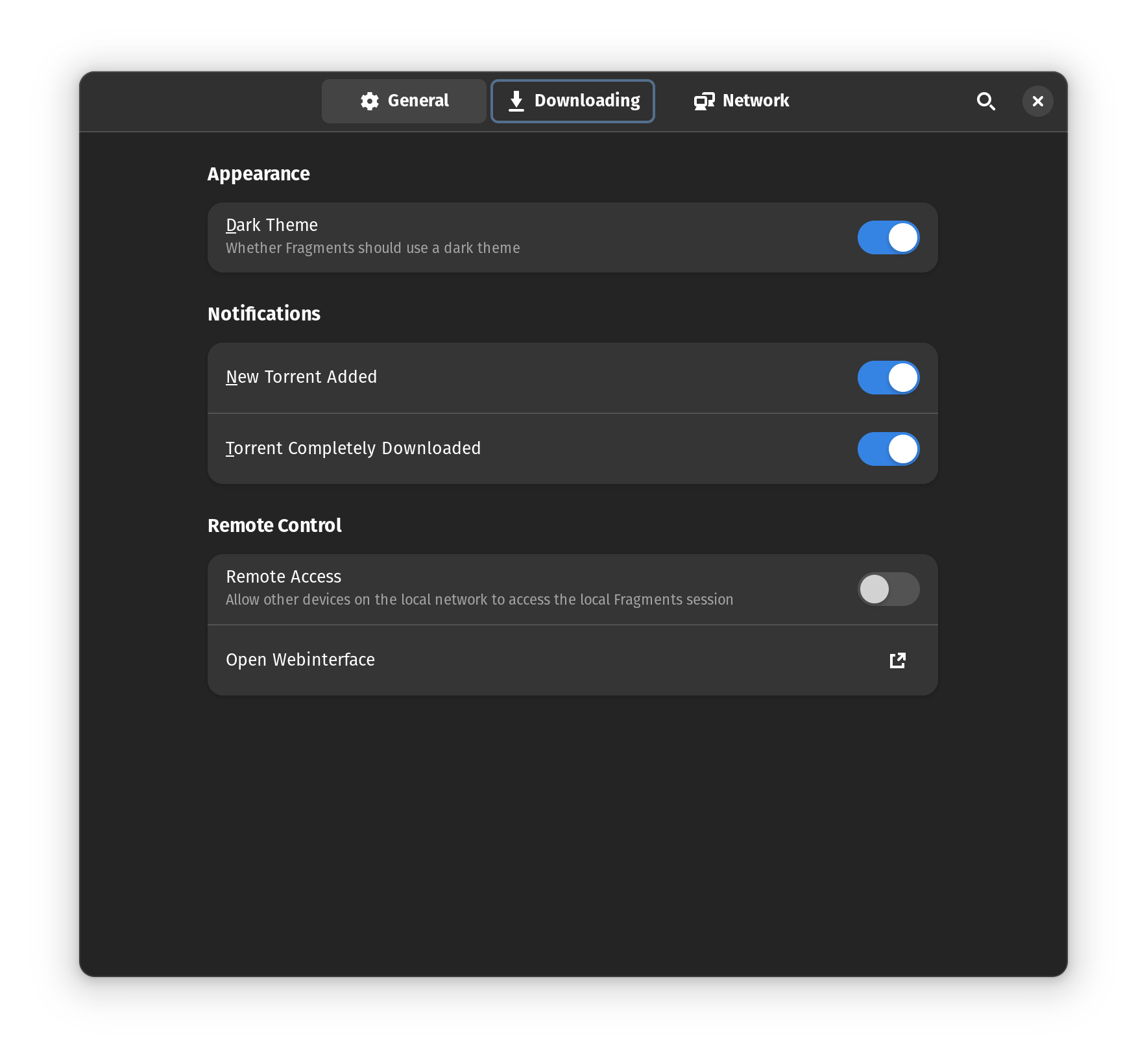
Task: Turn off the Dark Theme switch
Action: [888, 237]
